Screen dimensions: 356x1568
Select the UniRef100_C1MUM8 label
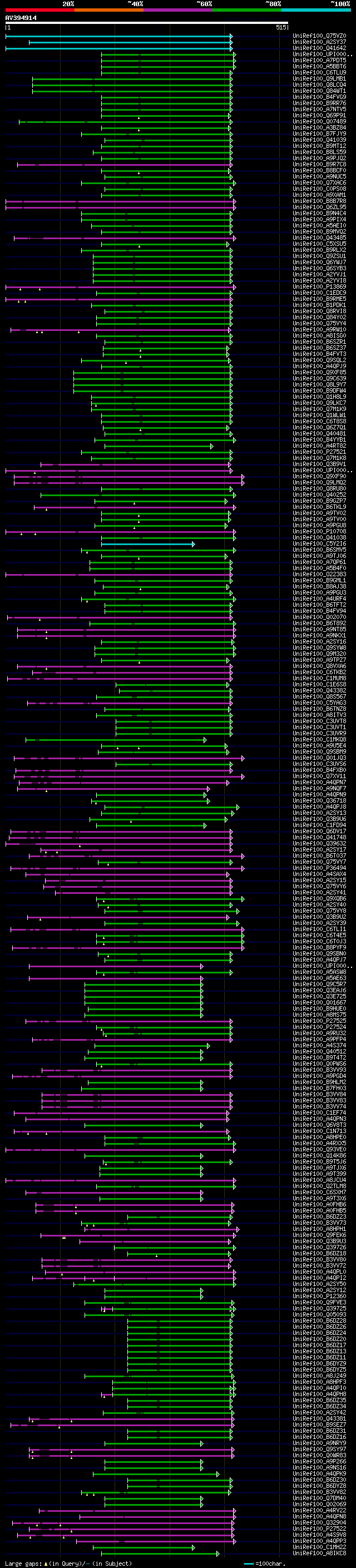click(319, 678)
